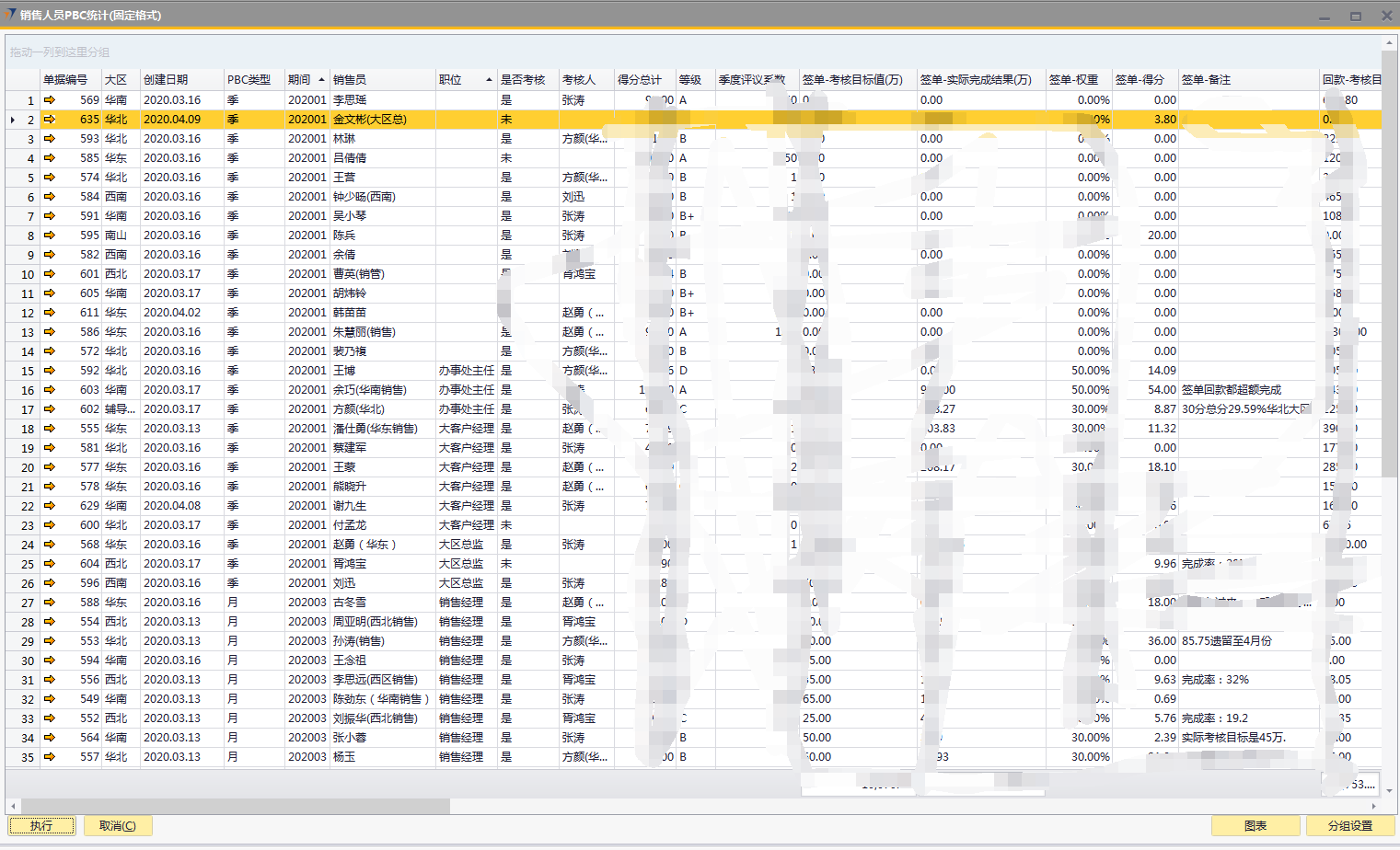Click the horizontal scrollbar at the bottom
The width and height of the screenshot is (1400, 850).
pyautogui.click(x=230, y=806)
